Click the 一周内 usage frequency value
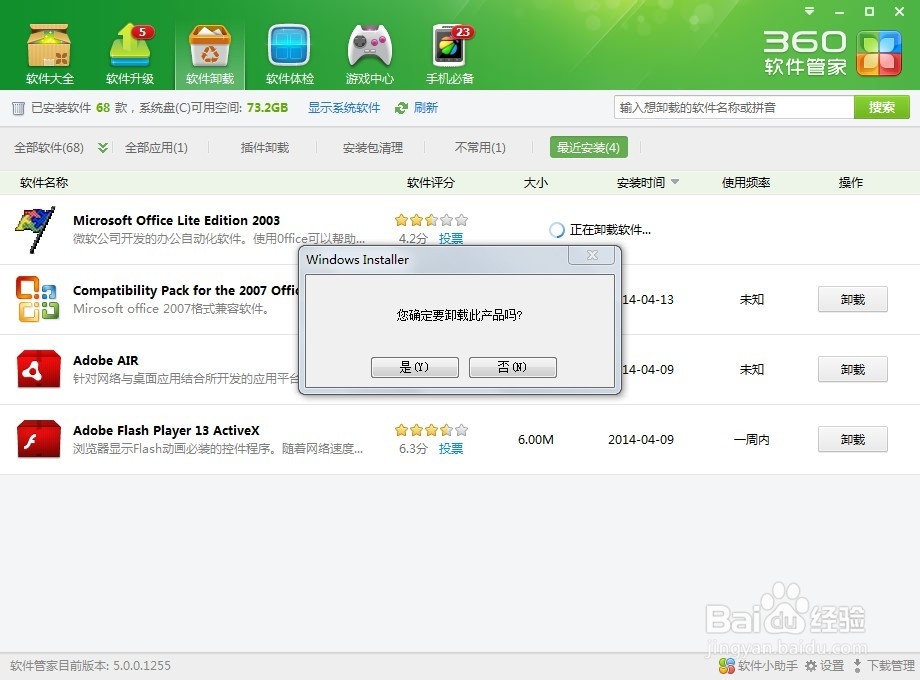 (752, 439)
